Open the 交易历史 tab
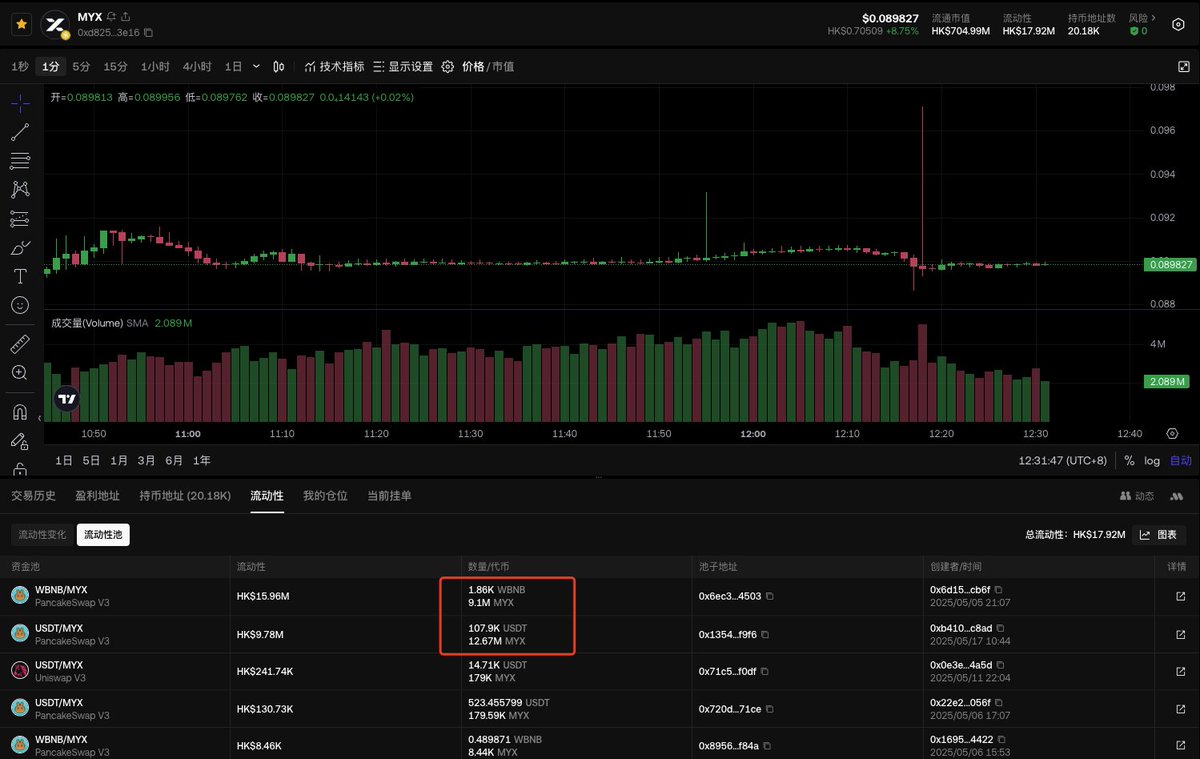This screenshot has width=1200, height=759. (x=33, y=496)
